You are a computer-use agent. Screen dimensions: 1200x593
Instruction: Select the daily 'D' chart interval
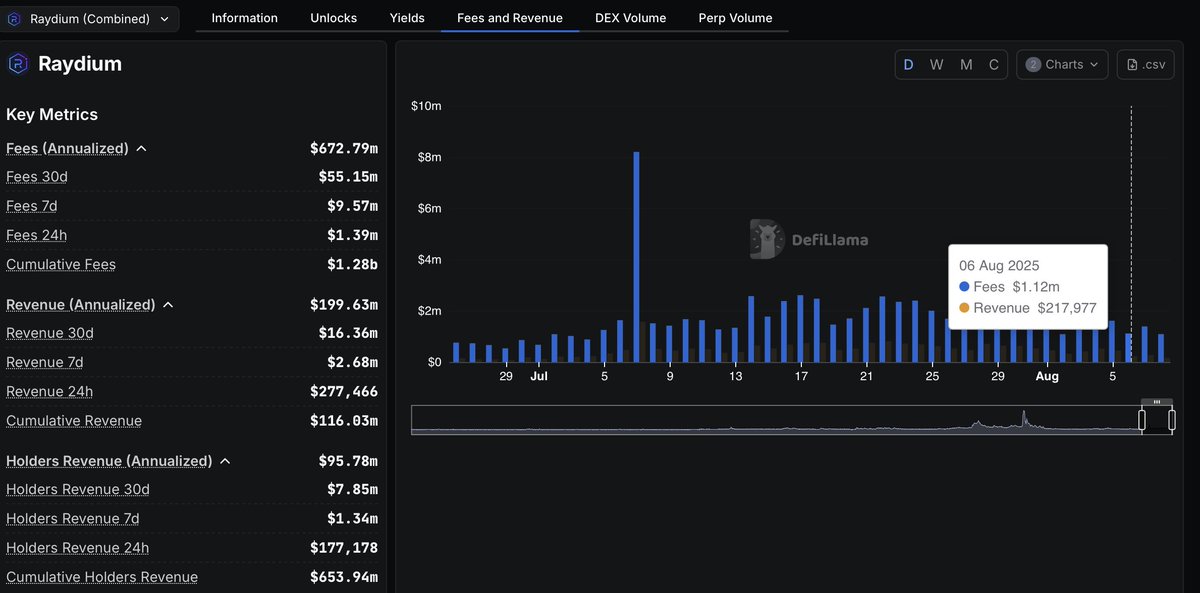908,64
